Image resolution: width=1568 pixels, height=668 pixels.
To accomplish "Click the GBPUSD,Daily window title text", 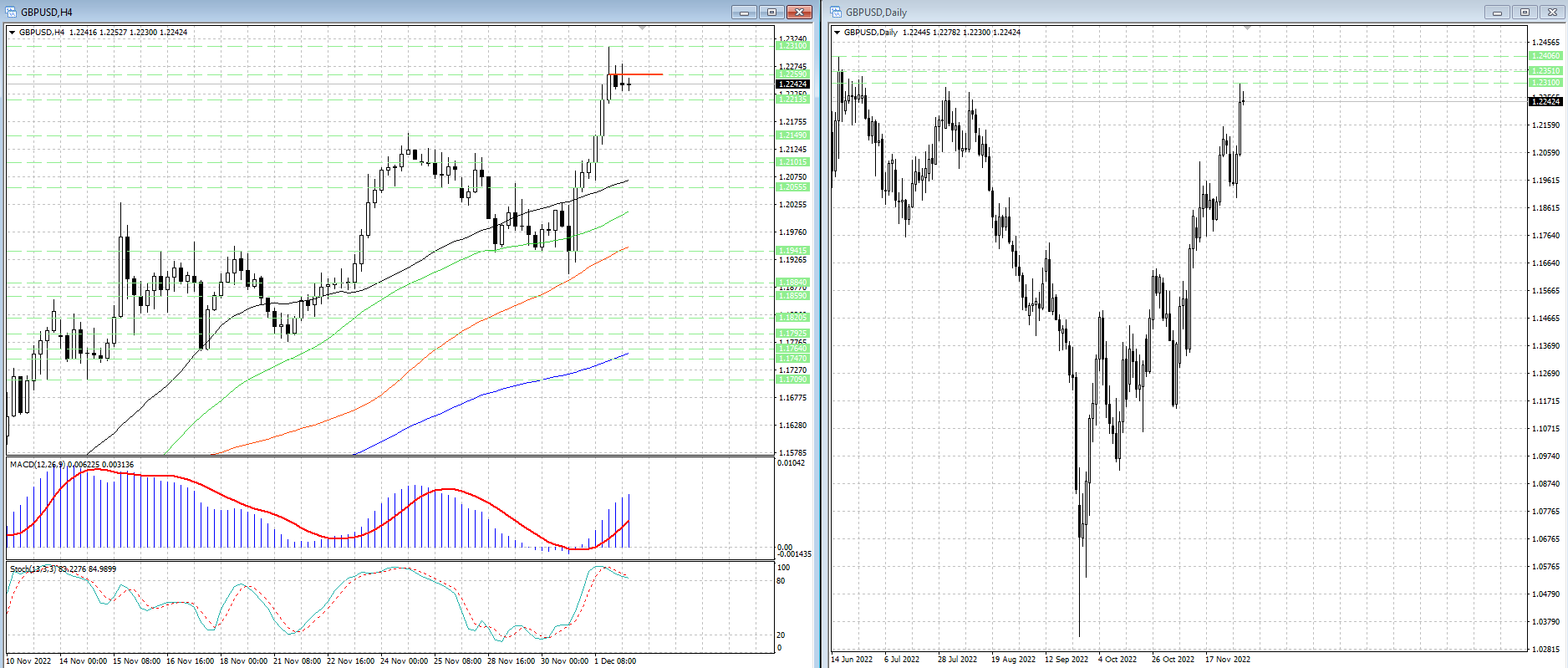I will pyautogui.click(x=876, y=13).
